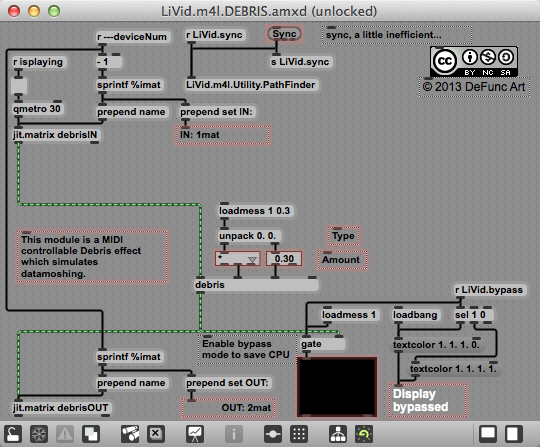The height and width of the screenshot is (447, 540).
Task: Click the patcher hierarchy icon
Action: click(x=338, y=434)
